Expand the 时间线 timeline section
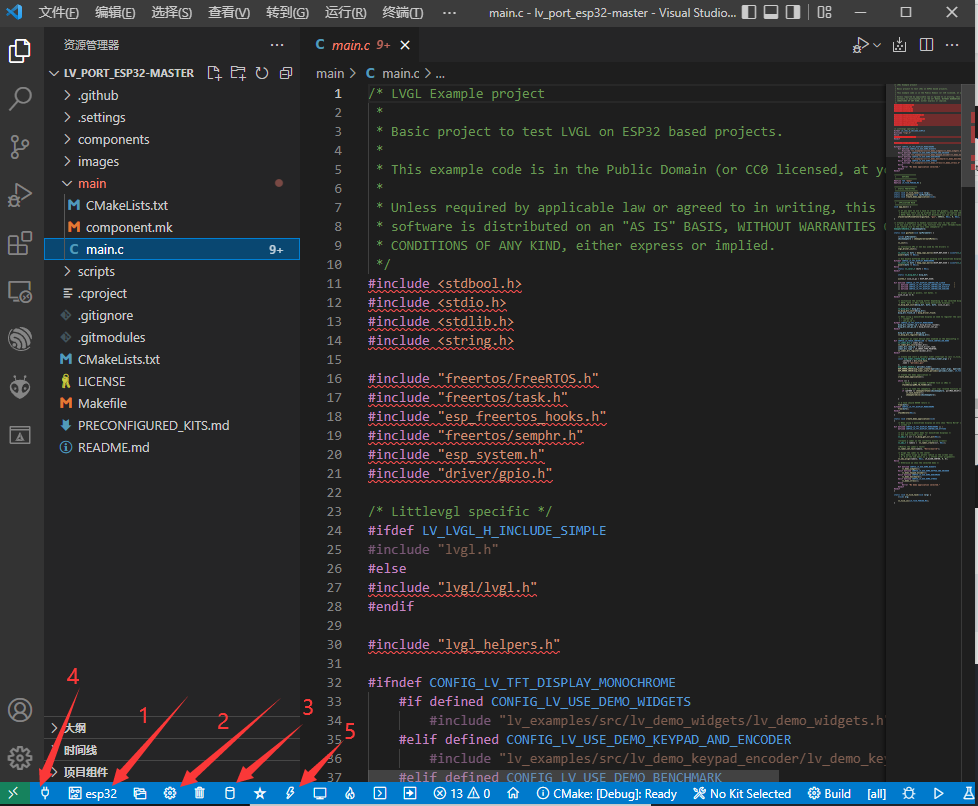The image size is (978, 806). tap(172, 750)
